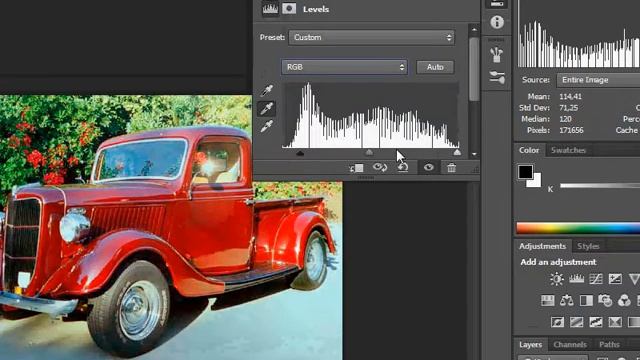Reset adjustment to defaults

[x=403, y=167]
